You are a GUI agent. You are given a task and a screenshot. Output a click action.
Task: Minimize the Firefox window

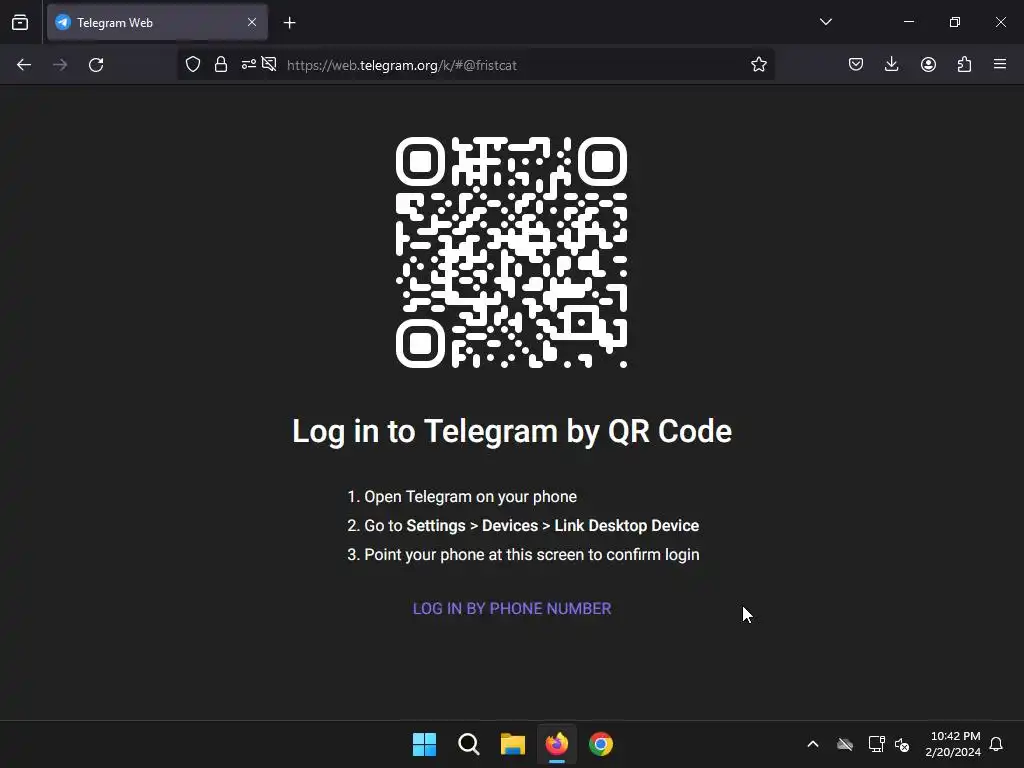click(909, 22)
